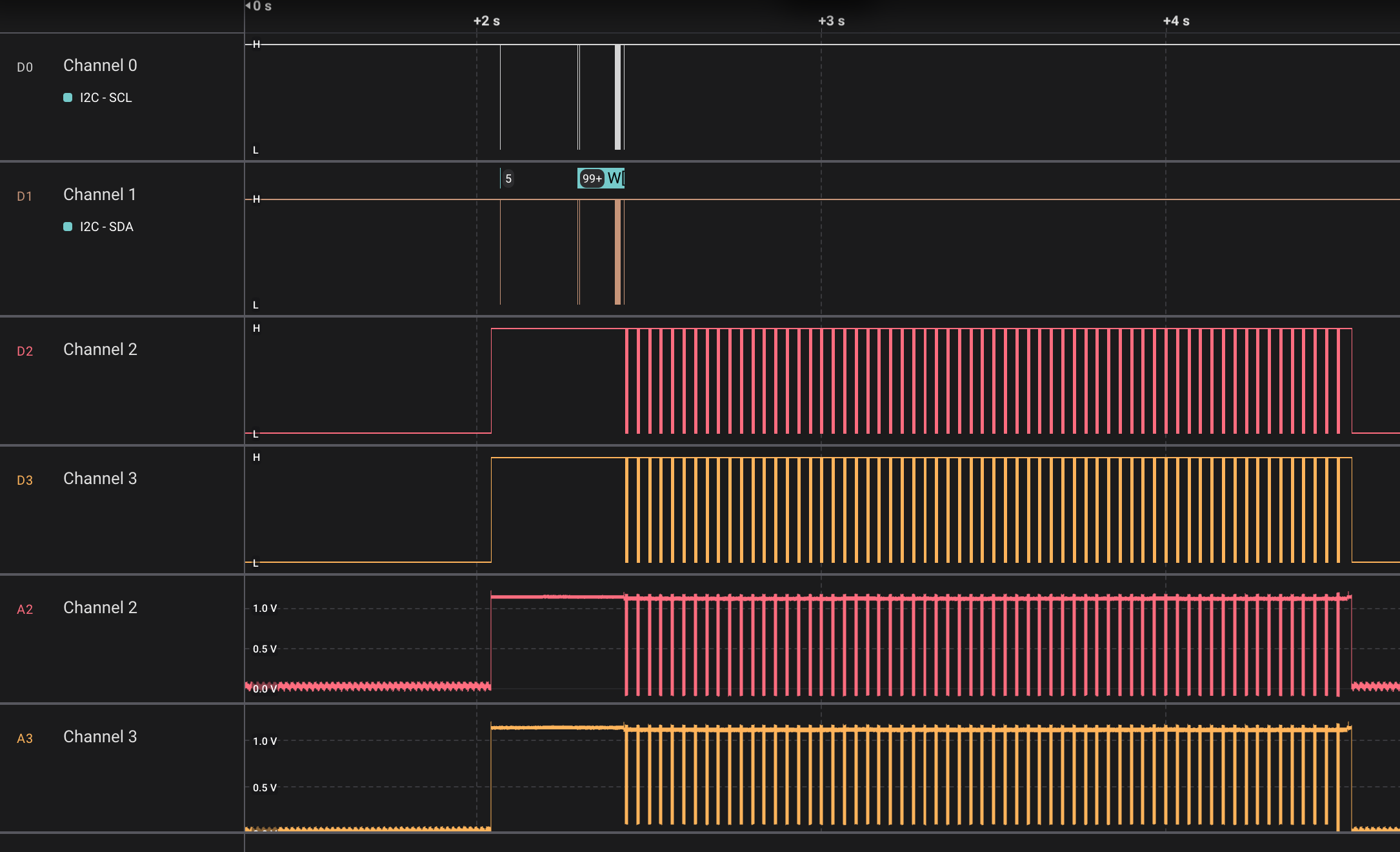Click the "I2C - SDA" analyzer tag
Image resolution: width=1400 pixels, height=852 pixels.
106,227
